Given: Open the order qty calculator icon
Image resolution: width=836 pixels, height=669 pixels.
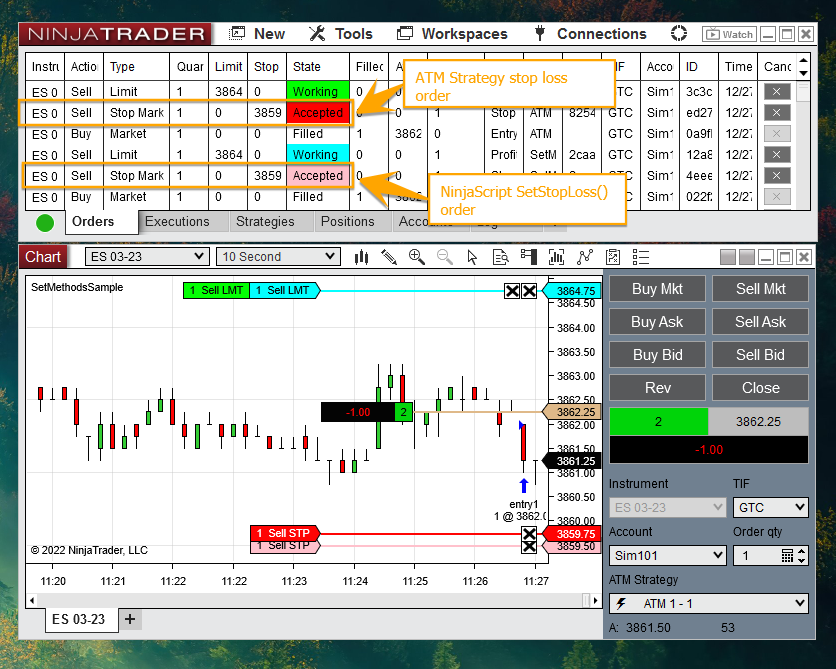Looking at the screenshot, I should pyautogui.click(x=787, y=555).
